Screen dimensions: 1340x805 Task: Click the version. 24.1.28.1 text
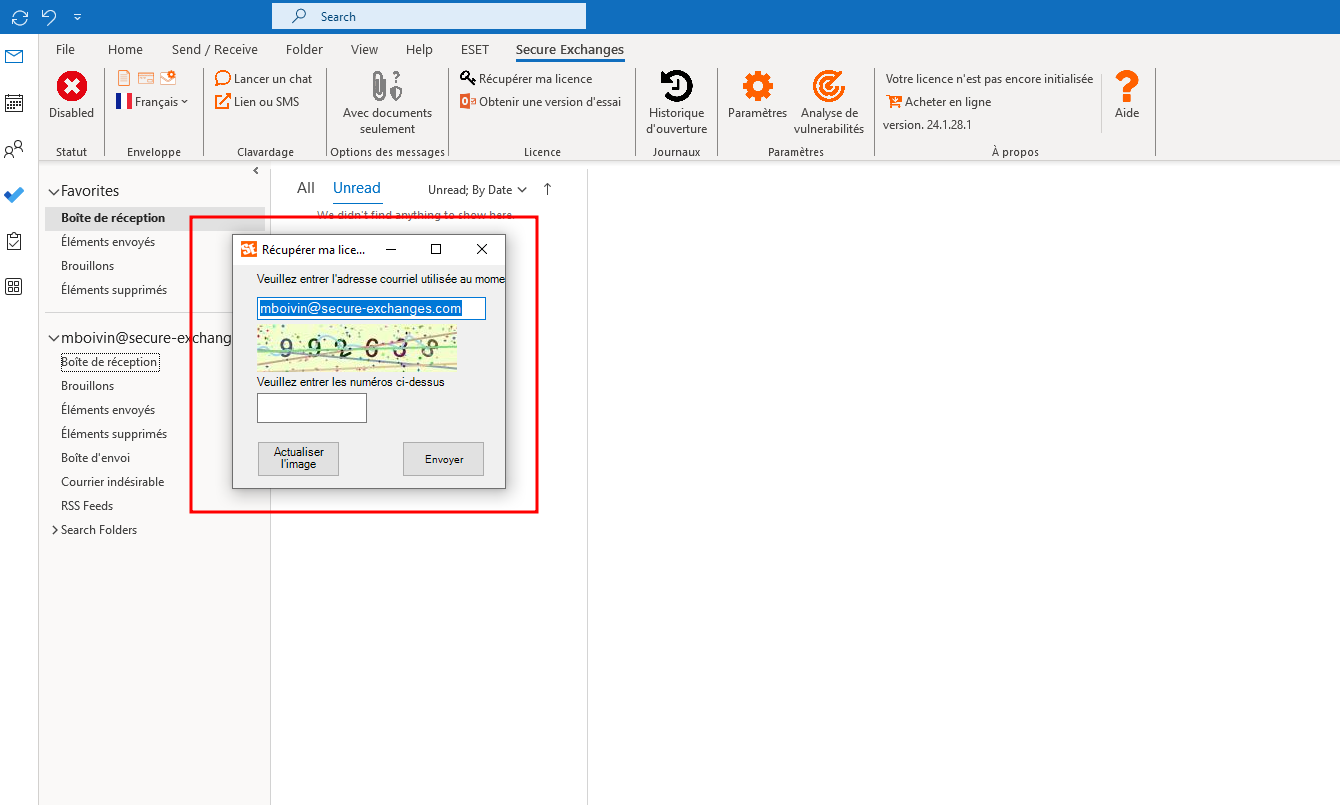point(927,125)
